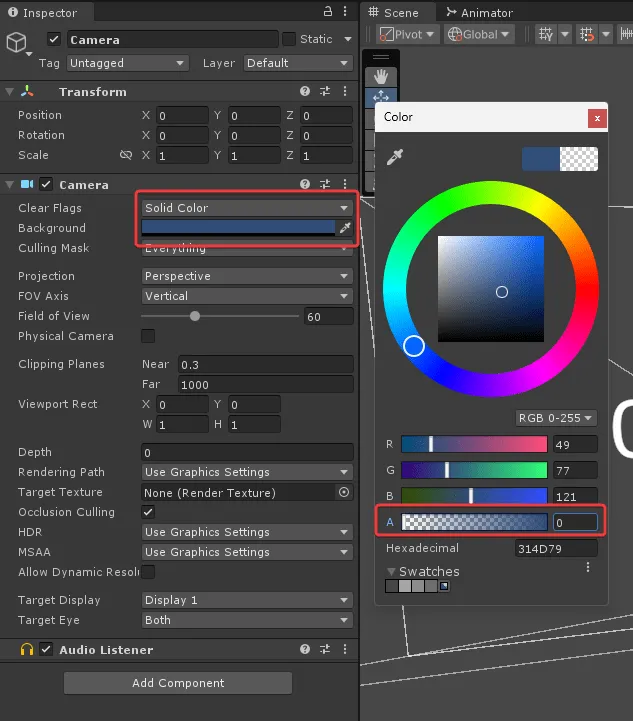Click the Background color eyedropper in Inspector
The width and height of the screenshot is (633, 721).
[345, 228]
